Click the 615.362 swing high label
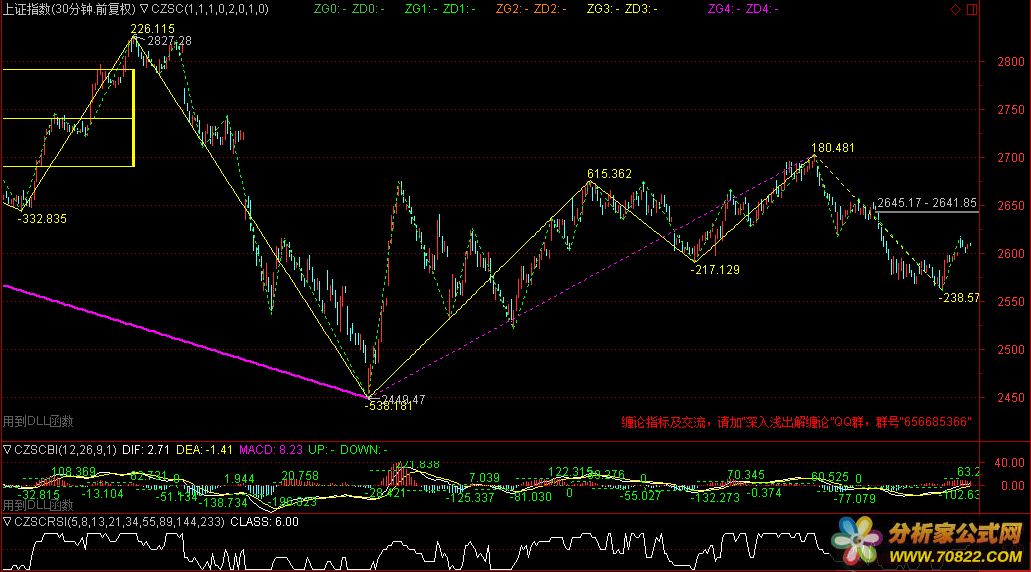Viewport: 1031px width, 572px height. click(610, 174)
